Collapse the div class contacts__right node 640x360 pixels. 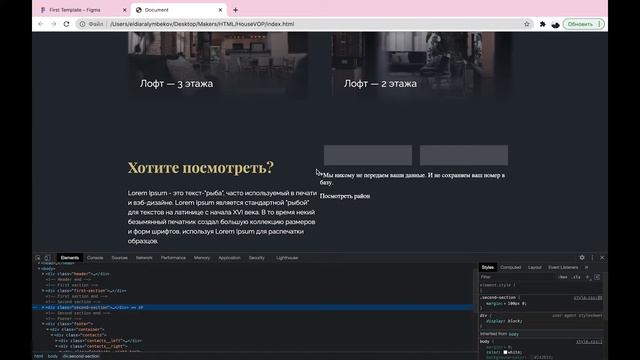56,346
